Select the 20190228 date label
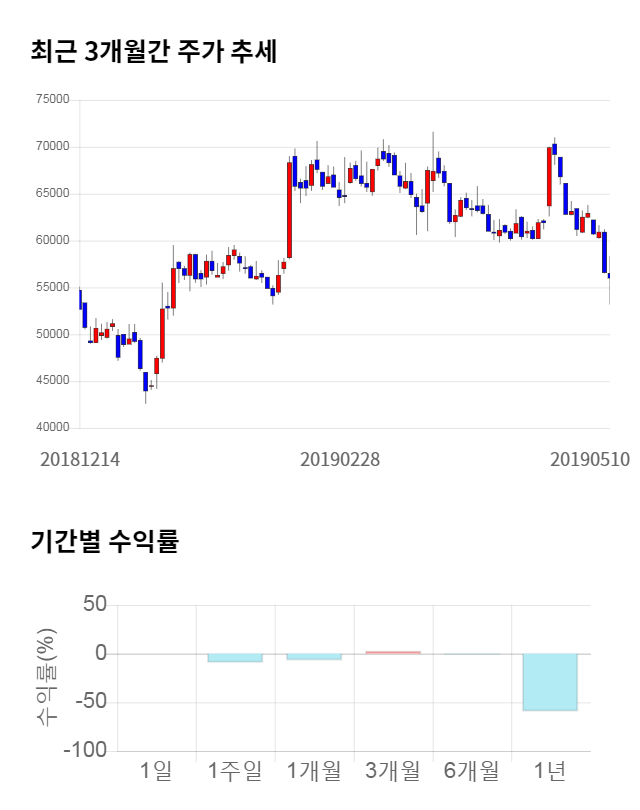Image resolution: width=640 pixels, height=810 pixels. coord(340,460)
